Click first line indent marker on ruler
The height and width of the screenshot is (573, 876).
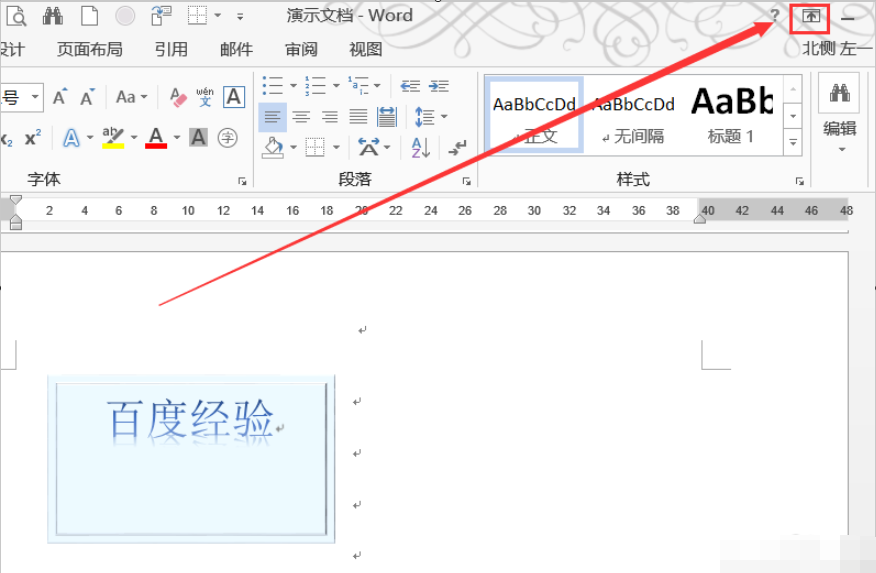(x=16, y=200)
